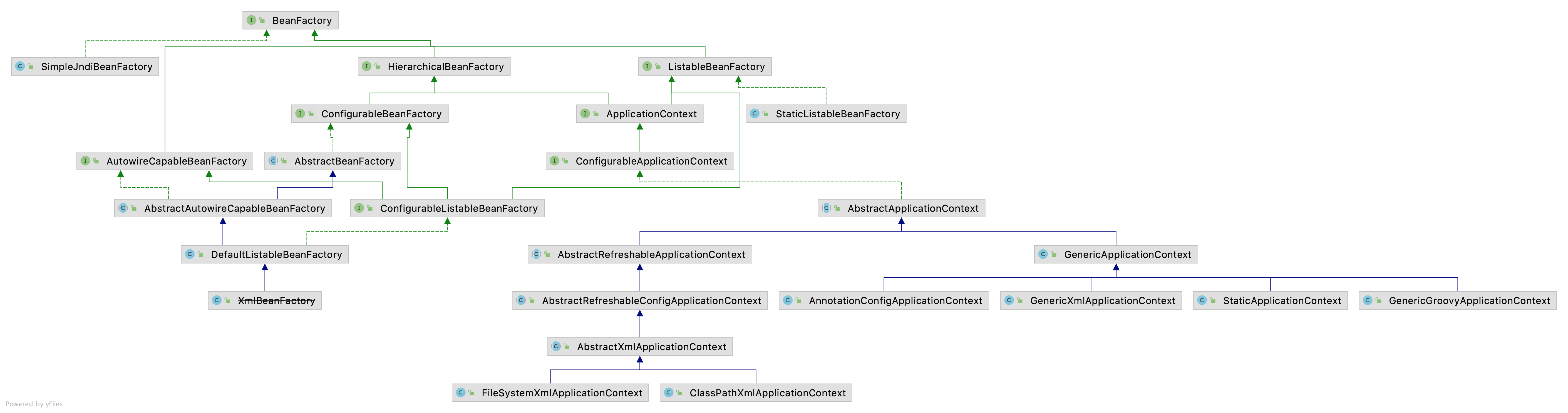1568x413 pixels.
Task: Click the class icon on deprecated XmlBeanFactory
Action: [217, 300]
